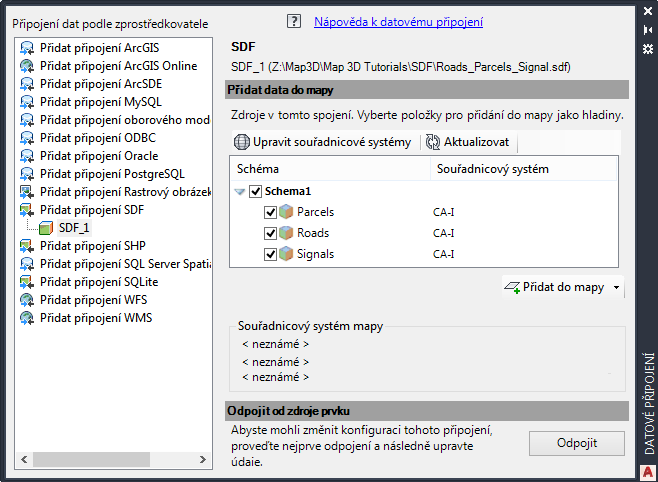Click the WMS connection icon

27,318
